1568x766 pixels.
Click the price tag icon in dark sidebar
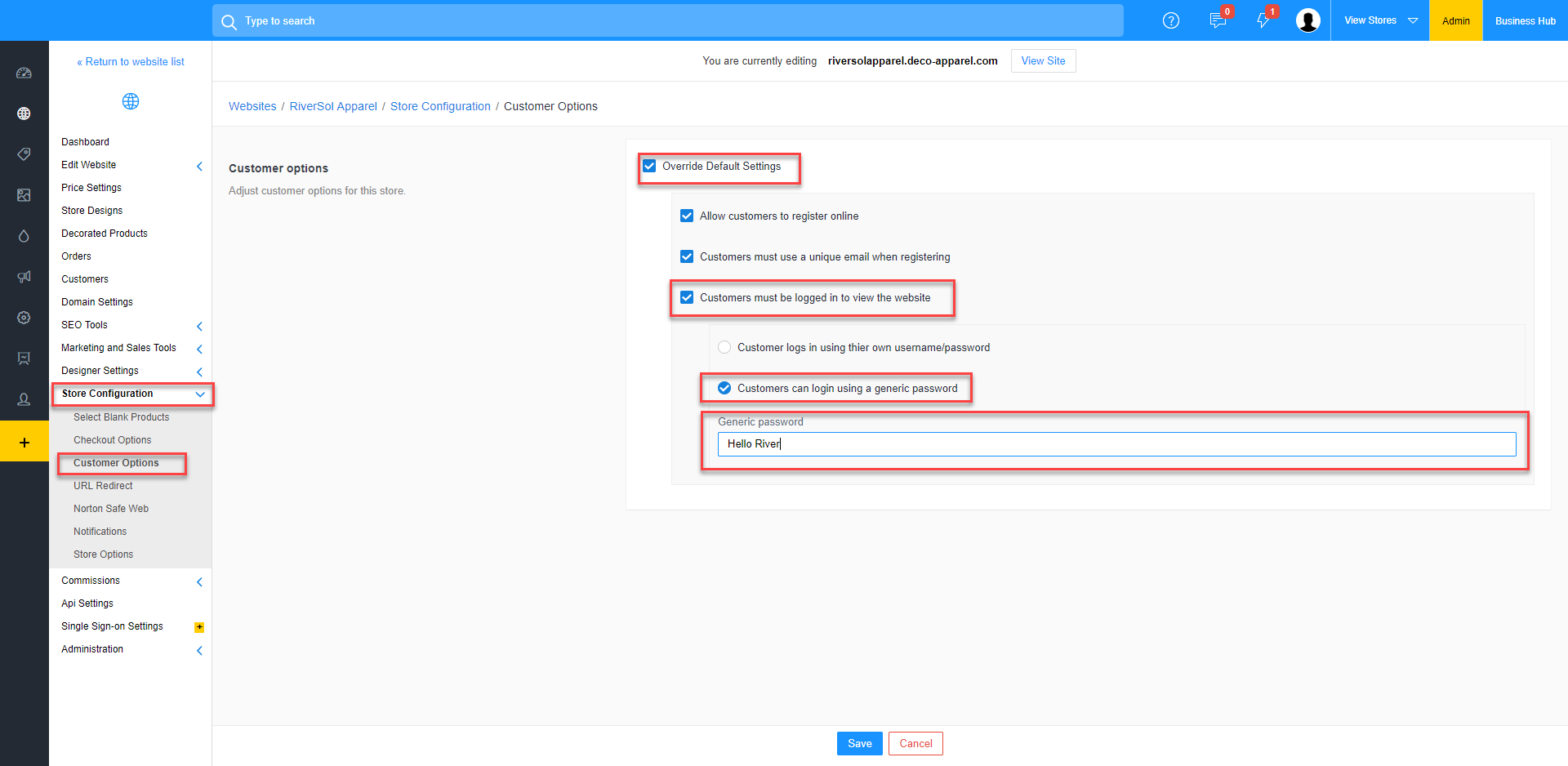[x=24, y=154]
